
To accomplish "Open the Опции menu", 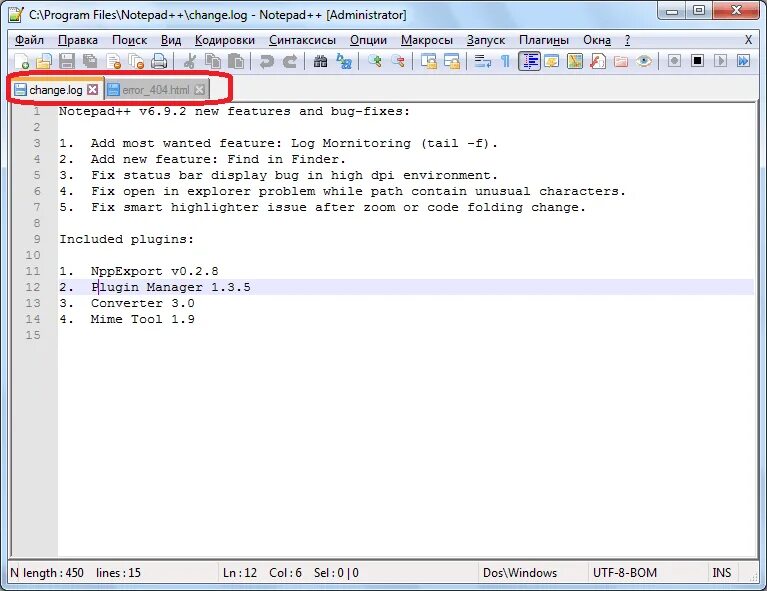I will click(x=368, y=40).
